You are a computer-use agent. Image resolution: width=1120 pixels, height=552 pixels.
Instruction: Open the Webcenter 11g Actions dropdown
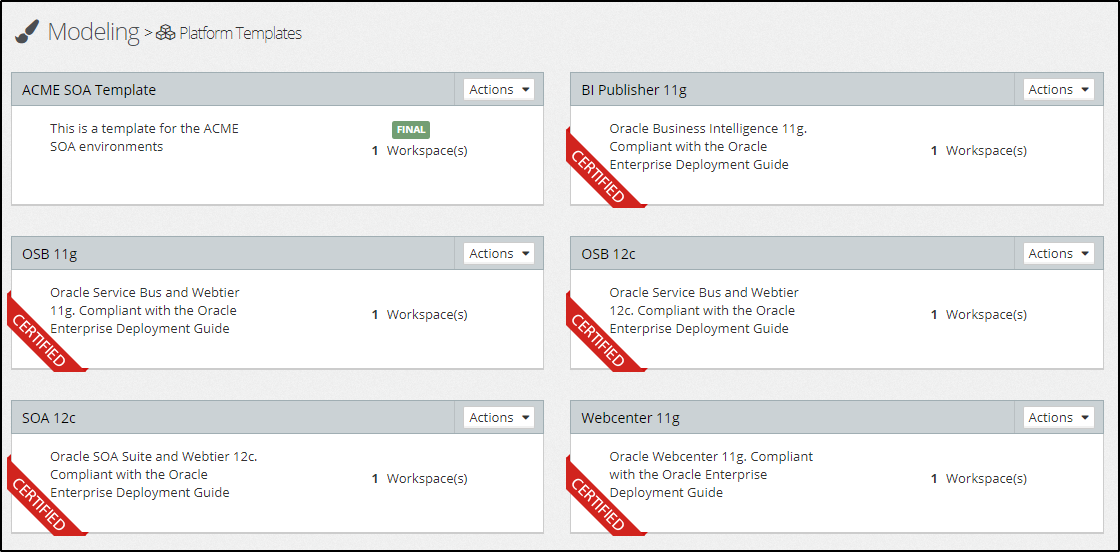(1058, 418)
